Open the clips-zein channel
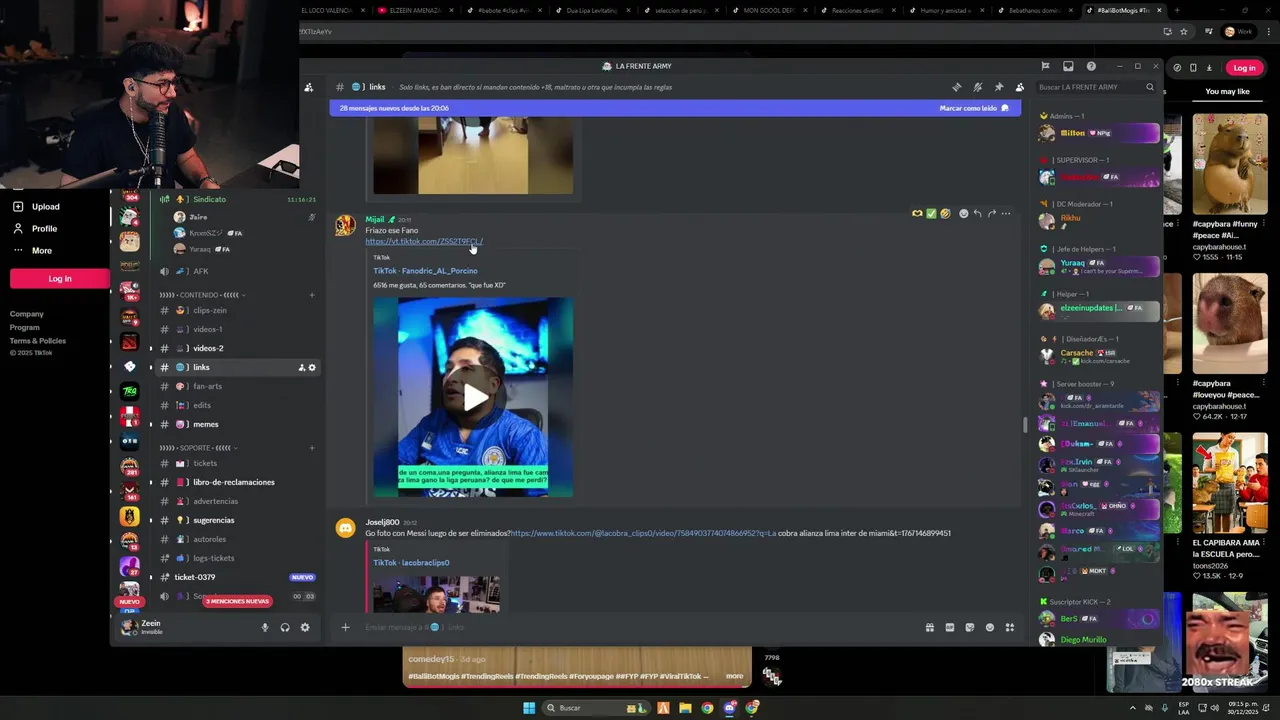Image resolution: width=1280 pixels, height=720 pixels. (237, 310)
